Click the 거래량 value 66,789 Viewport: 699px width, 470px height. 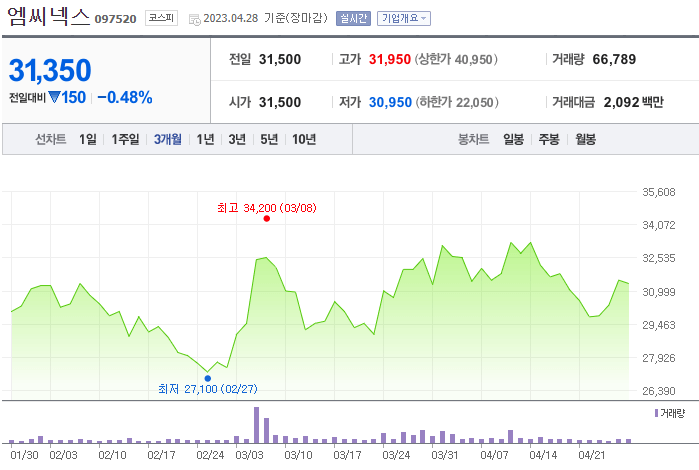(614, 59)
